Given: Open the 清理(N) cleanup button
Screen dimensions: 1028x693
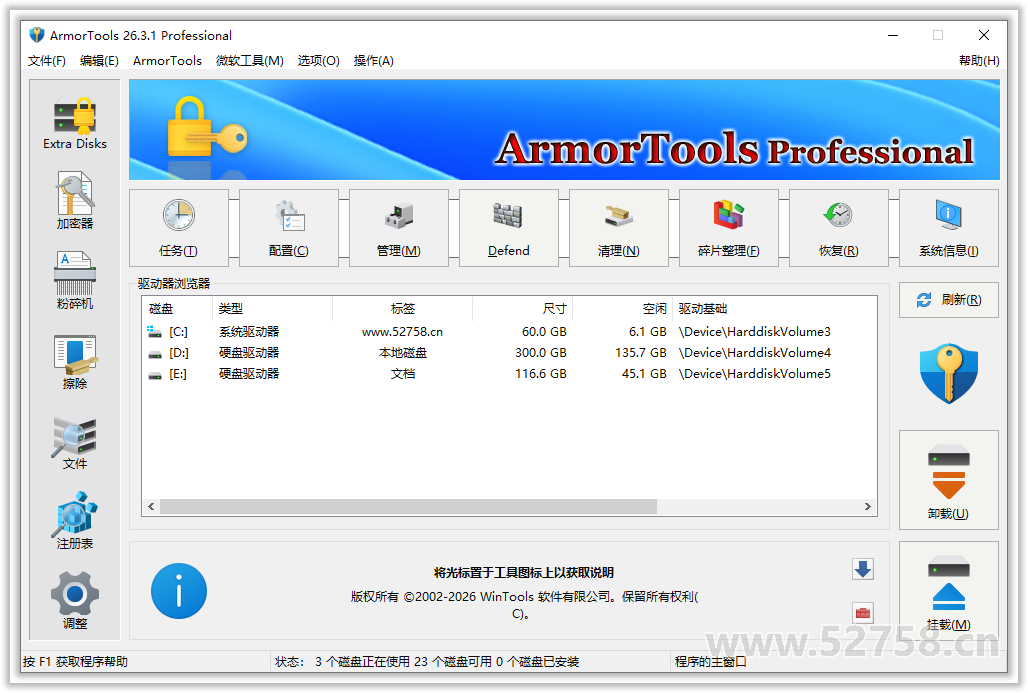Looking at the screenshot, I should tap(618, 228).
